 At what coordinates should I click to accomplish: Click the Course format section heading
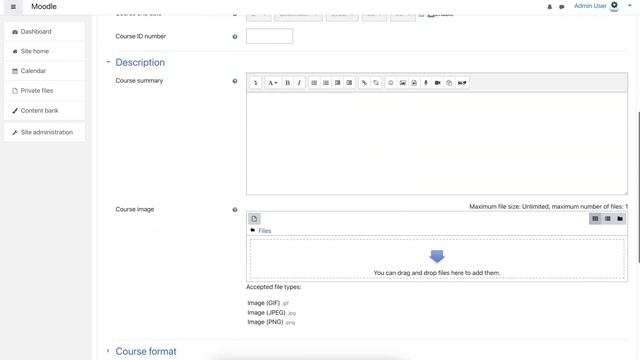point(146,351)
